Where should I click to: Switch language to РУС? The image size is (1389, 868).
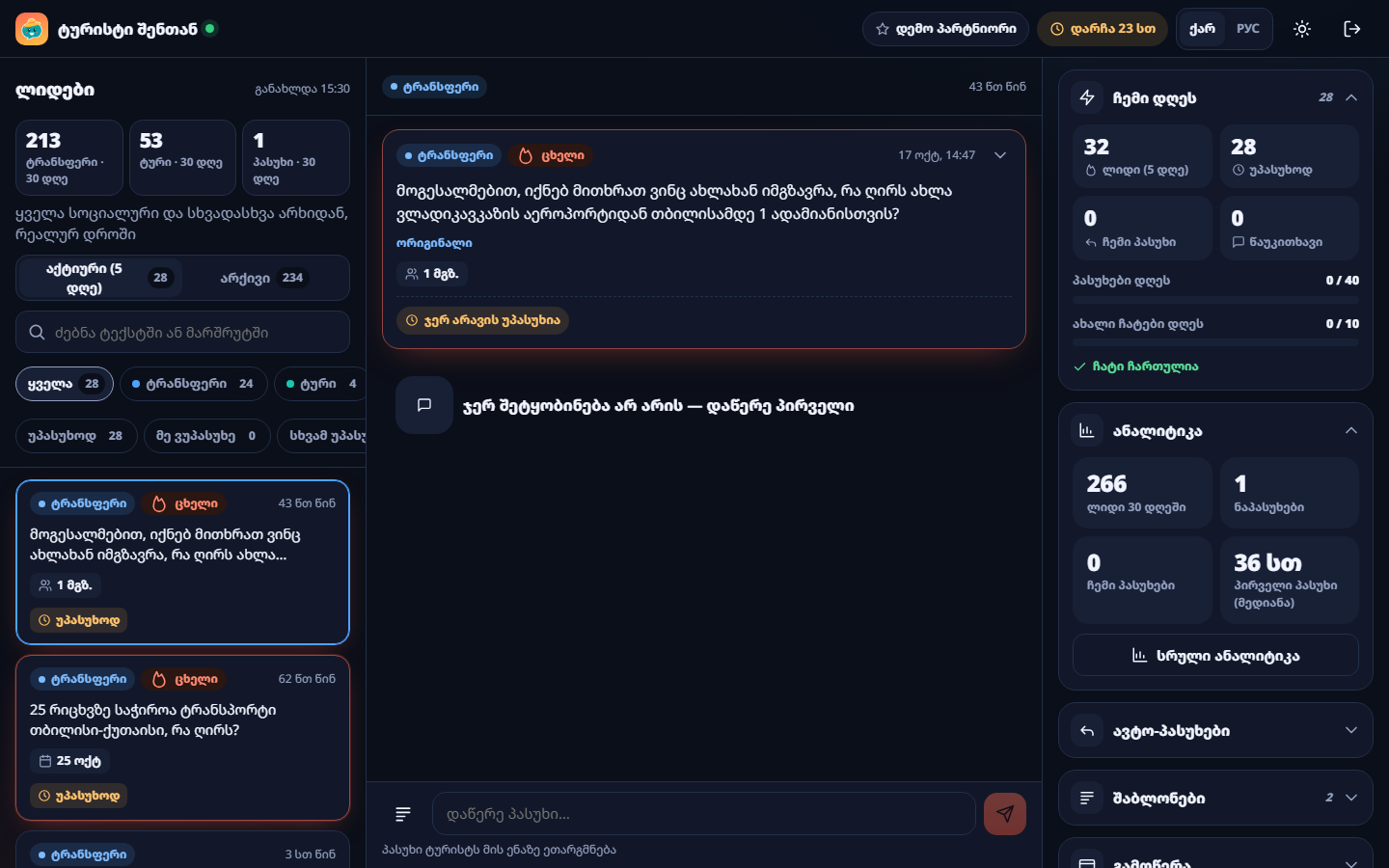point(1248,29)
